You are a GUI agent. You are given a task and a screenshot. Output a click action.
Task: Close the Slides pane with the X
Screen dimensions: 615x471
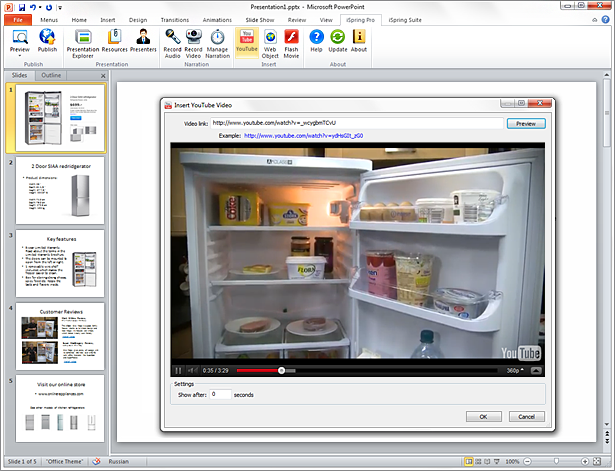(103, 76)
